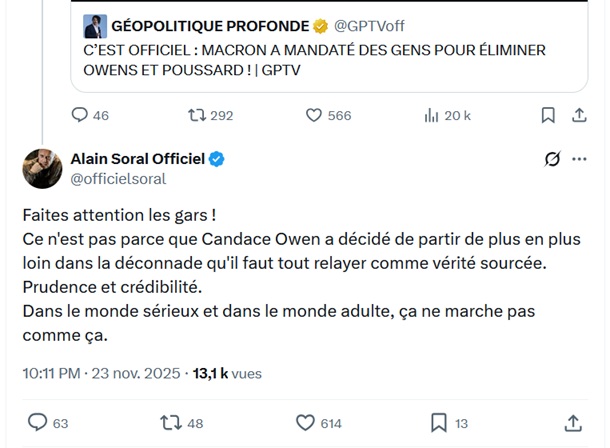Click the @officielsoral handle
This screenshot has height=448, width=610.
117,178
